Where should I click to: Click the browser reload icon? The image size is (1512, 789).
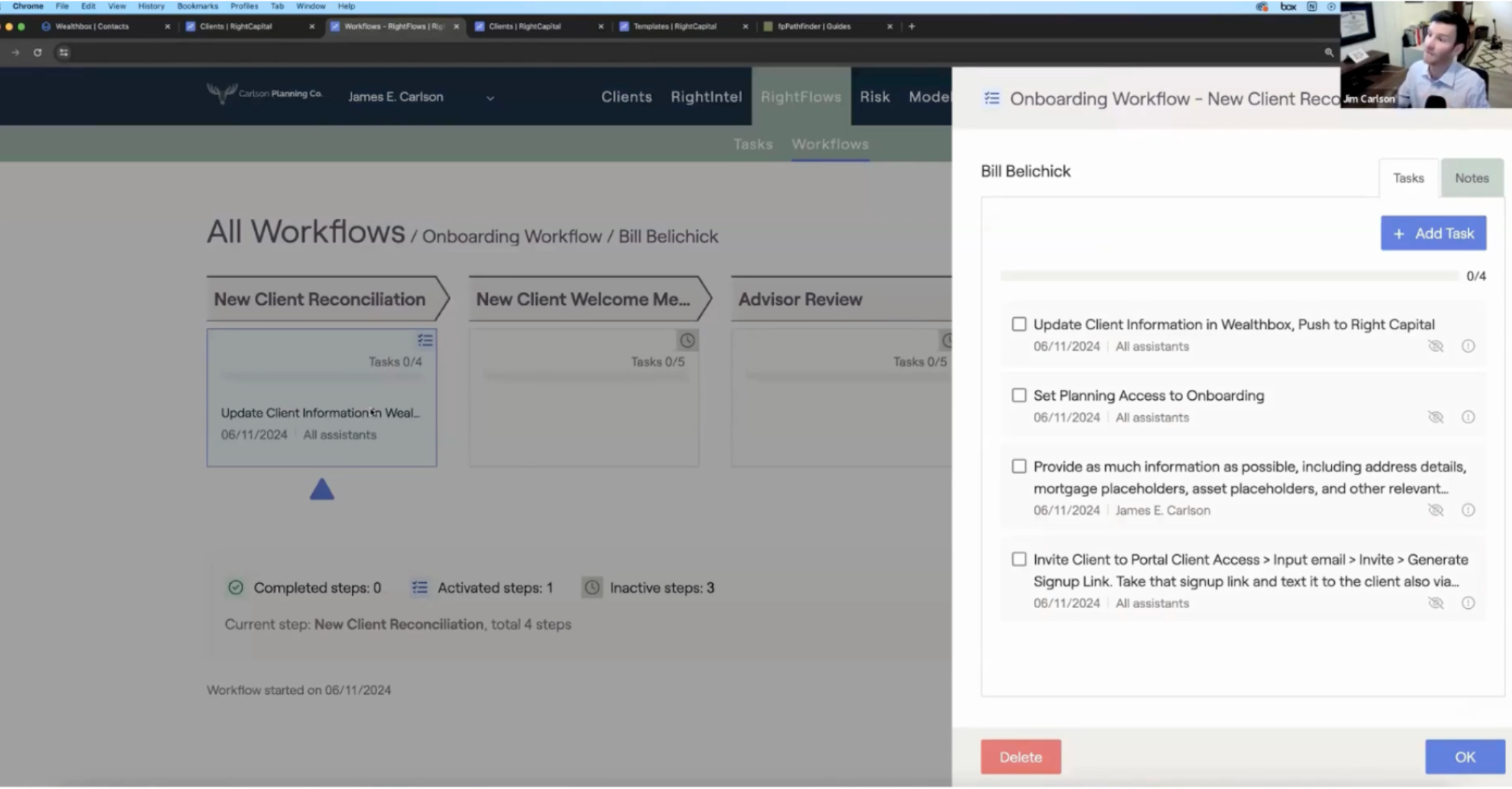pyautogui.click(x=38, y=52)
